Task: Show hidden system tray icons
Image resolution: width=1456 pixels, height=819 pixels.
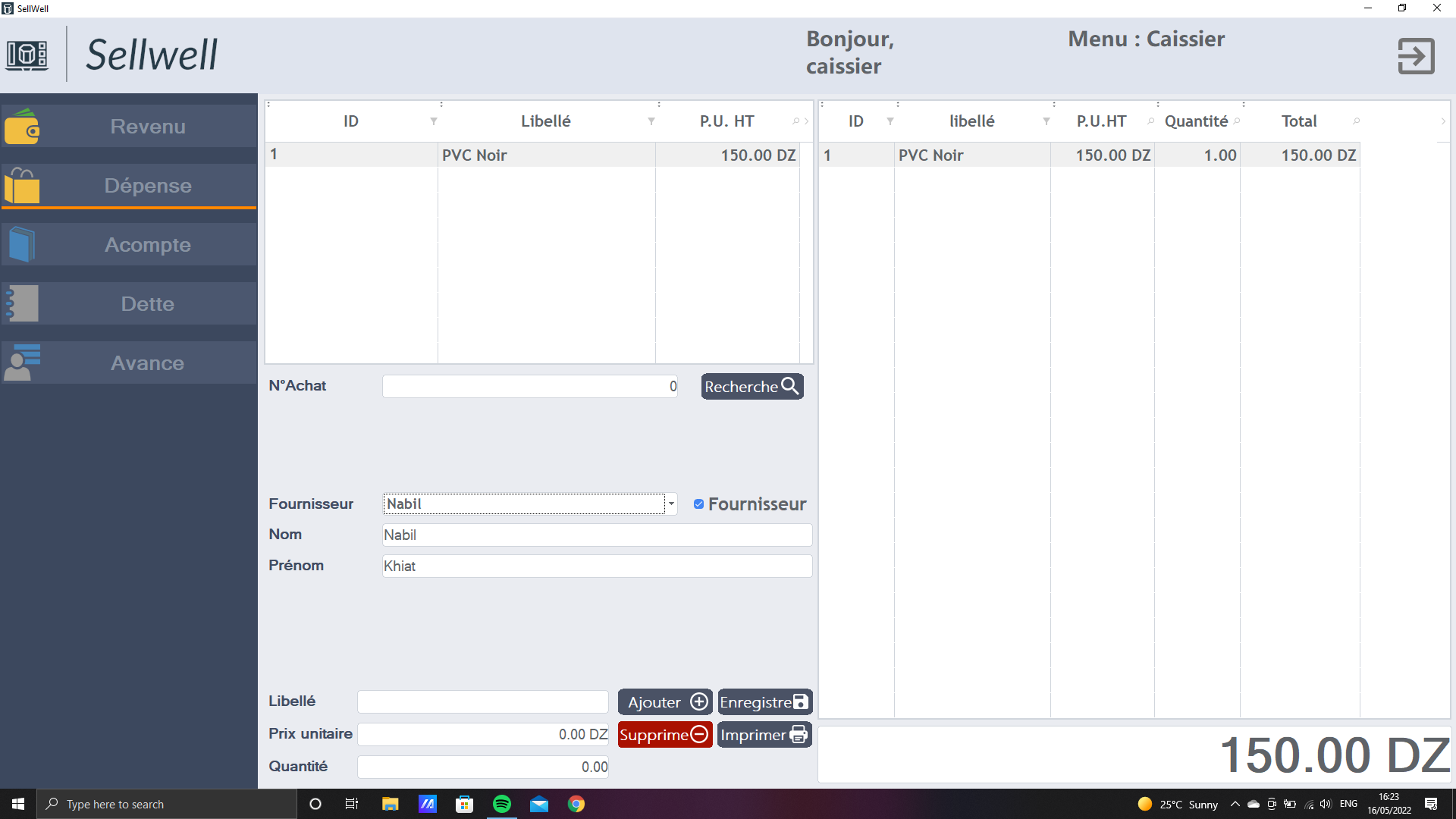Action: point(1235,804)
